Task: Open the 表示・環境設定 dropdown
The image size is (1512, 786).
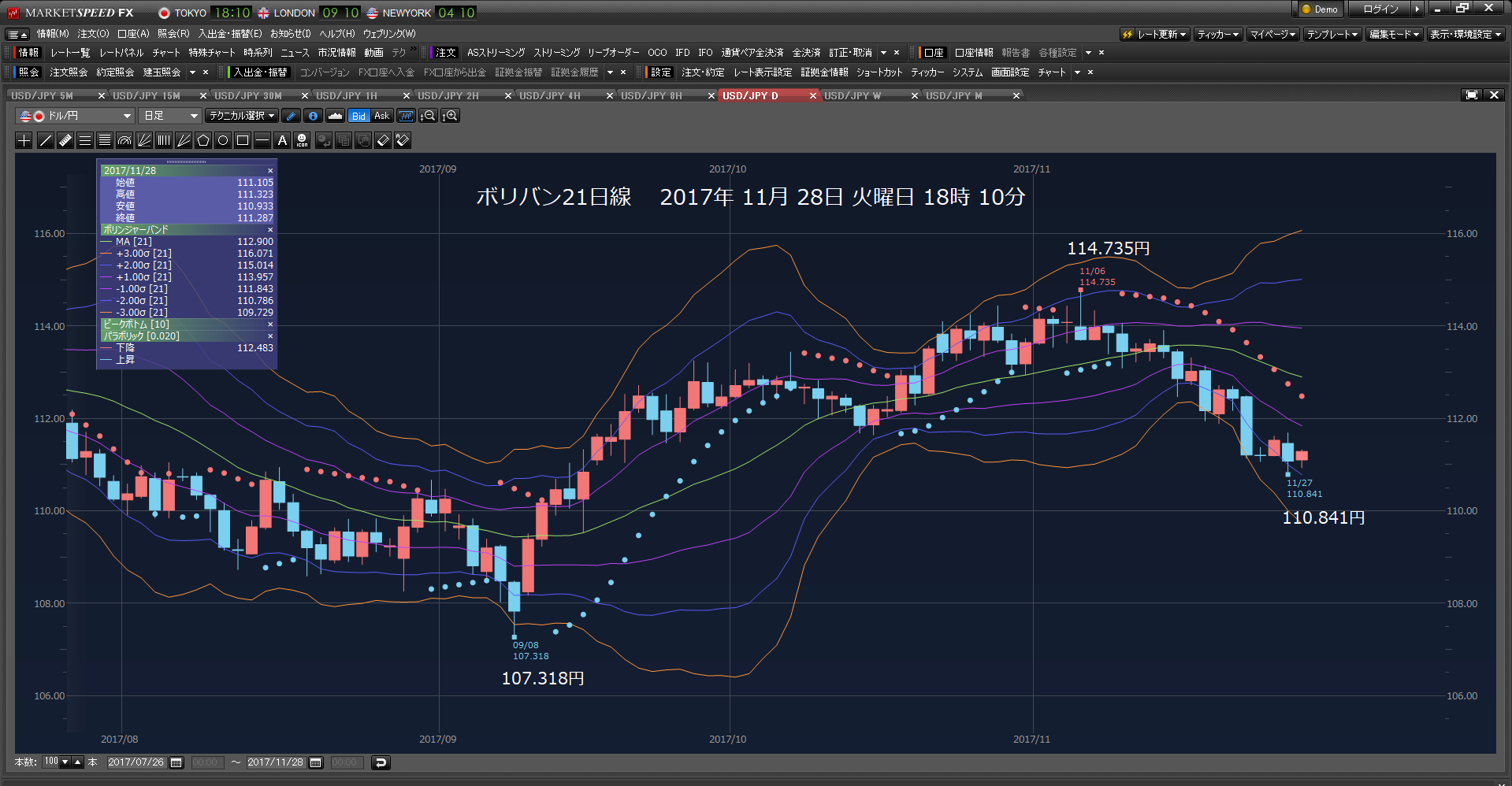Action: (1466, 35)
